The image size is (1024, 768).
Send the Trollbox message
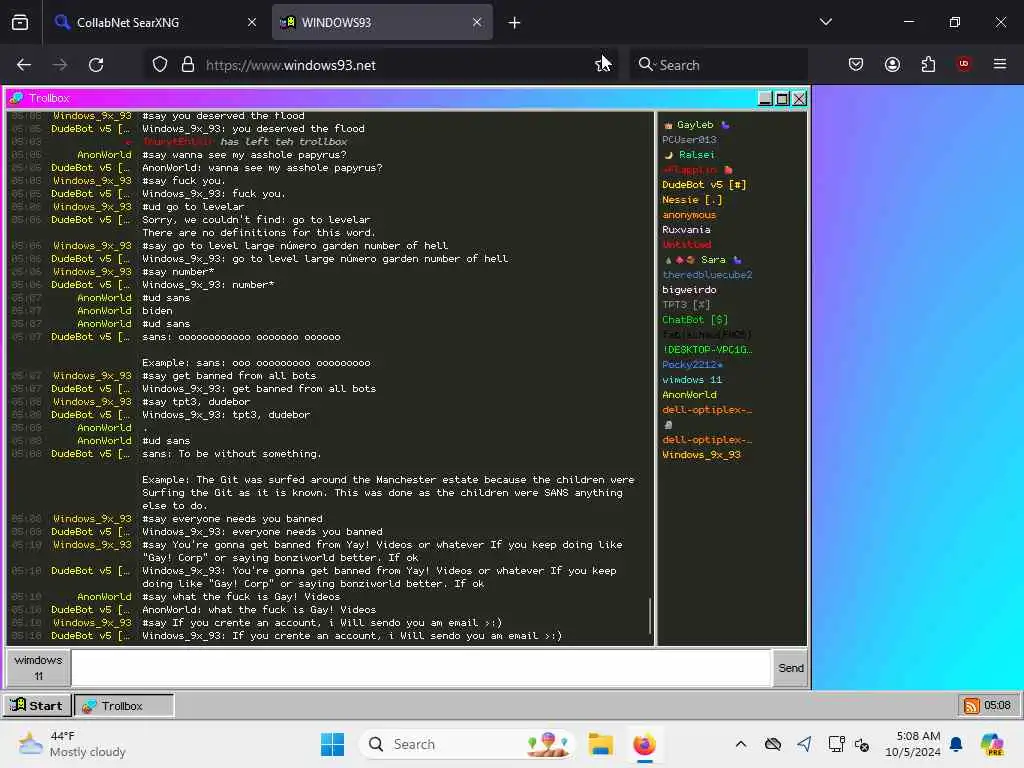click(x=791, y=667)
